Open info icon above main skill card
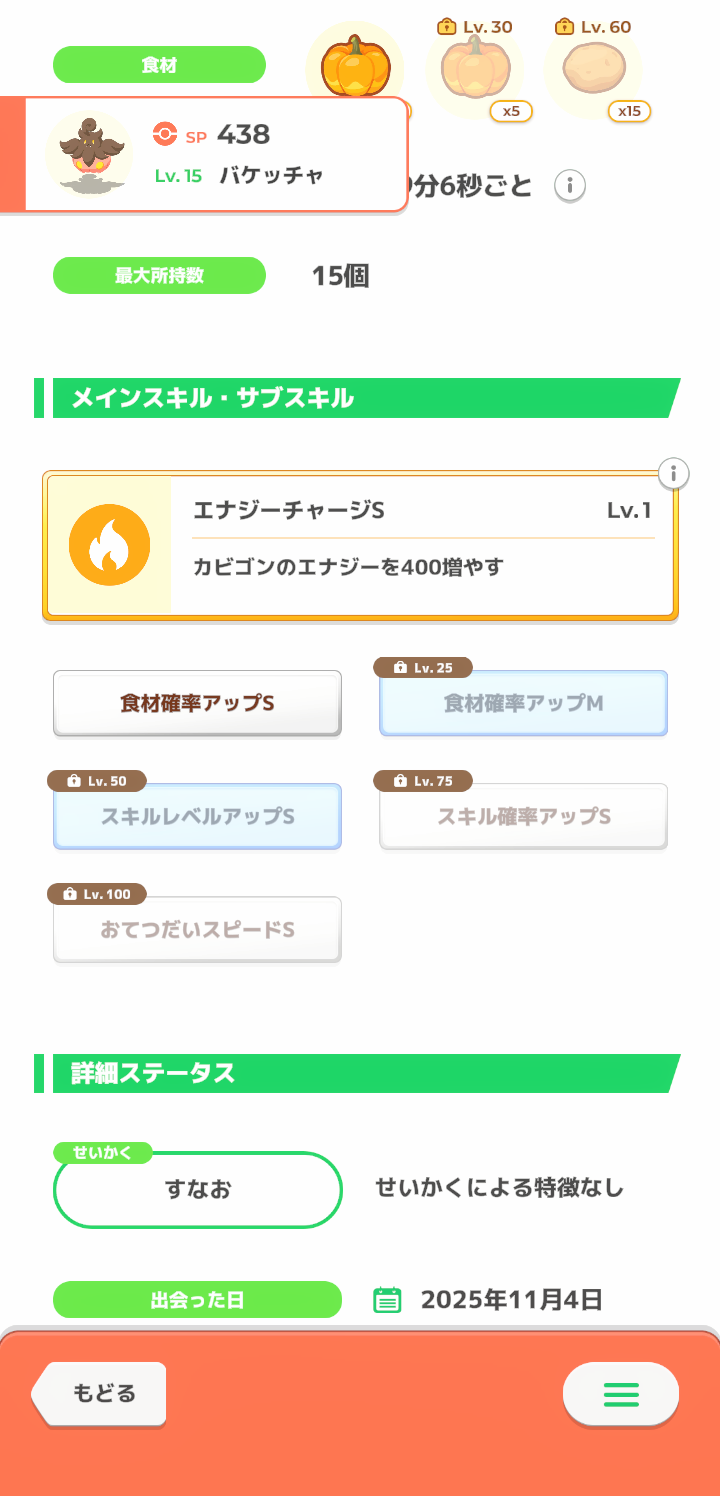The height and width of the screenshot is (1496, 720). 674,473
